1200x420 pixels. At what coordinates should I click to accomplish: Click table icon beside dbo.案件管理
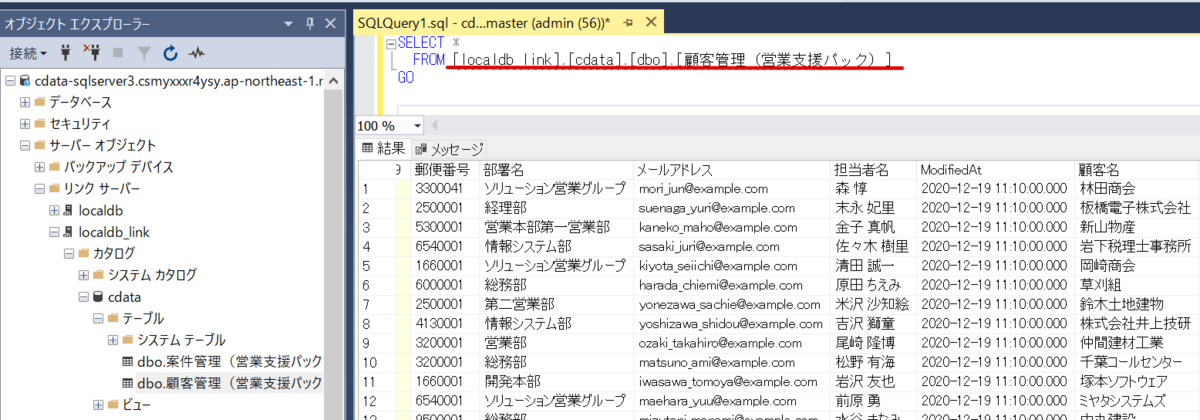coord(128,361)
